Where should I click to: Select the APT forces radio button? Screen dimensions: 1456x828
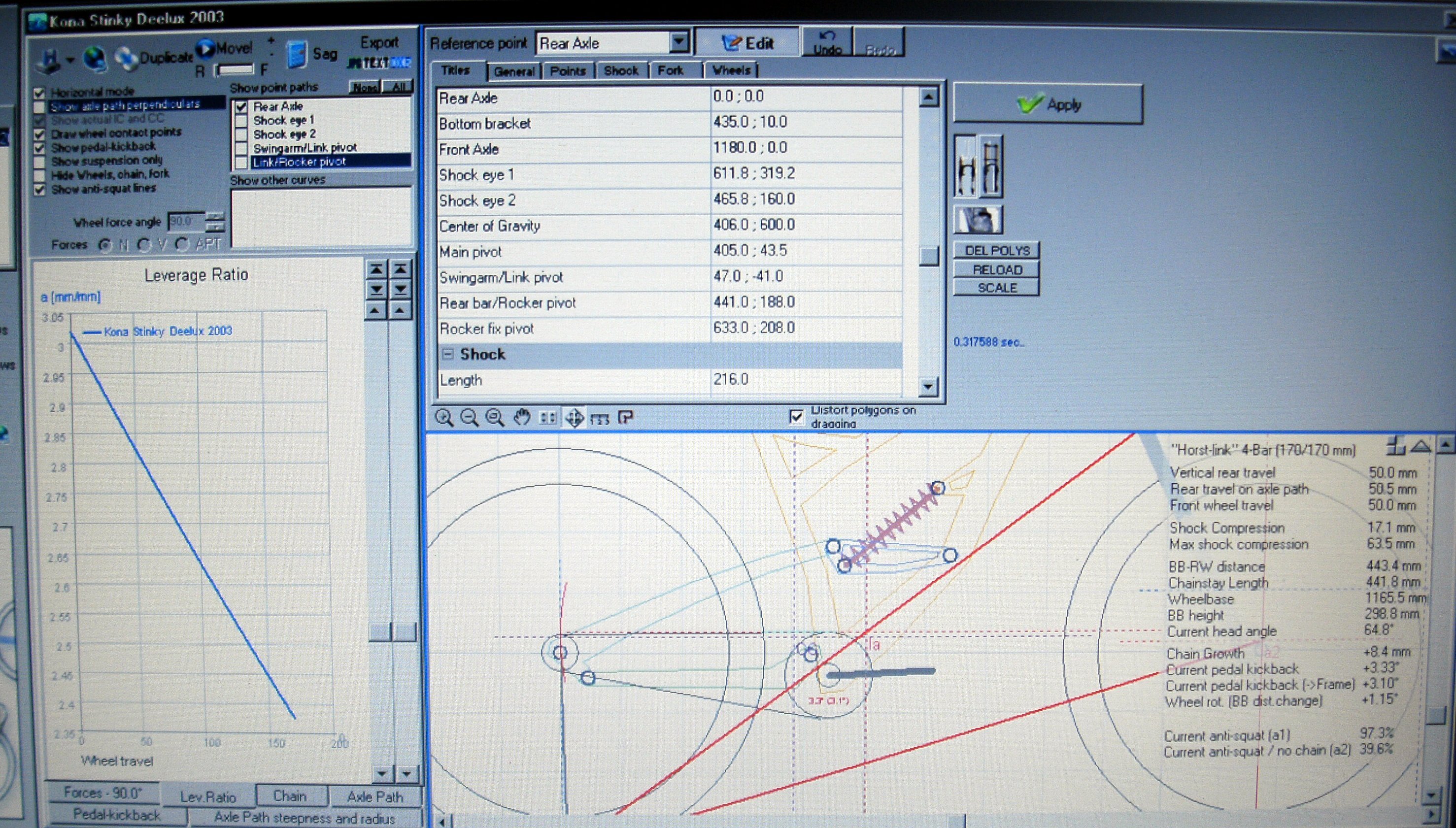(182, 245)
